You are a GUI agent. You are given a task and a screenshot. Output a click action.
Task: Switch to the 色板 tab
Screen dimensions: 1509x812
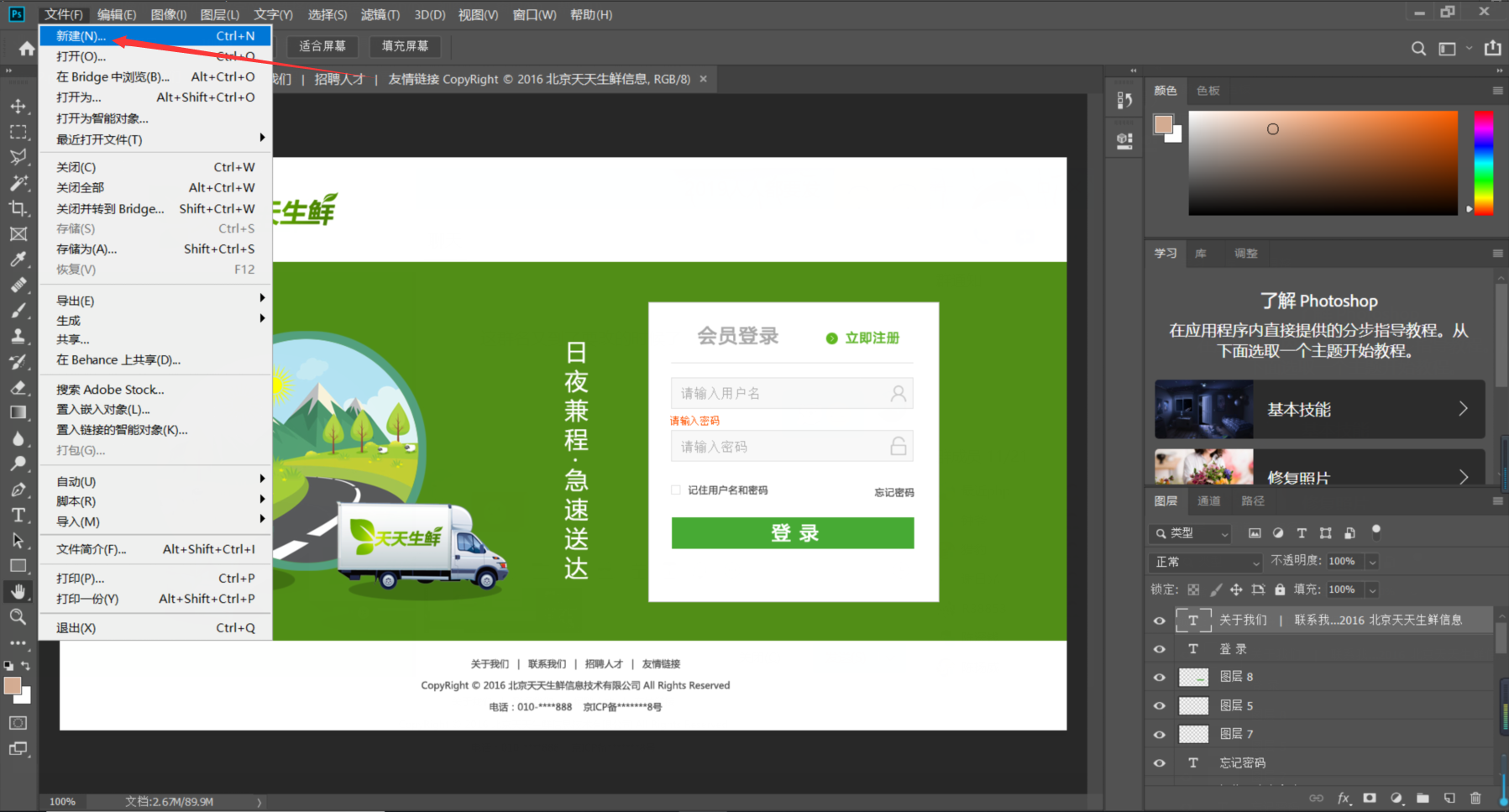[1208, 91]
